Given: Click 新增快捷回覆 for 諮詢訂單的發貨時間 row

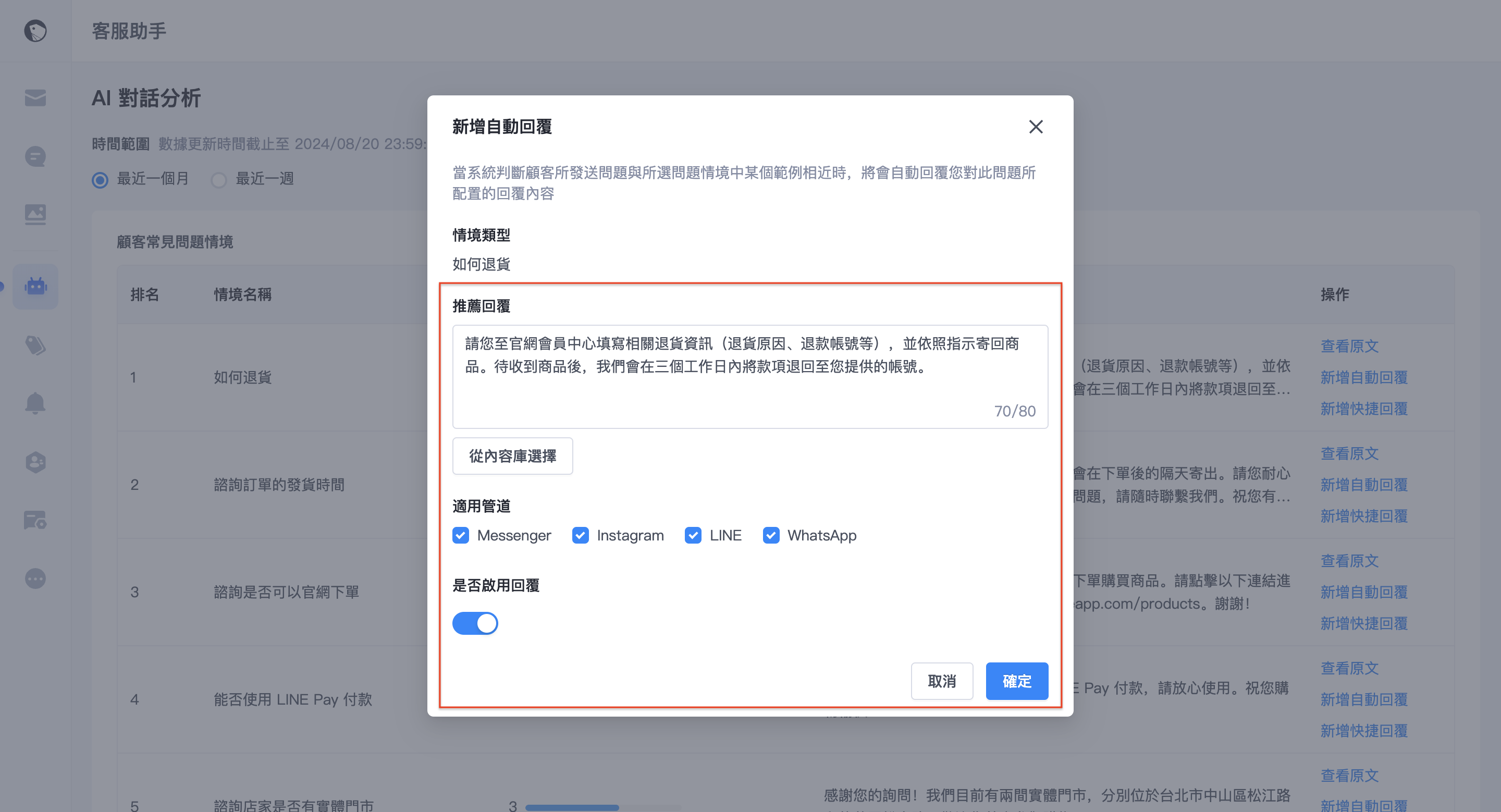Looking at the screenshot, I should (1363, 516).
